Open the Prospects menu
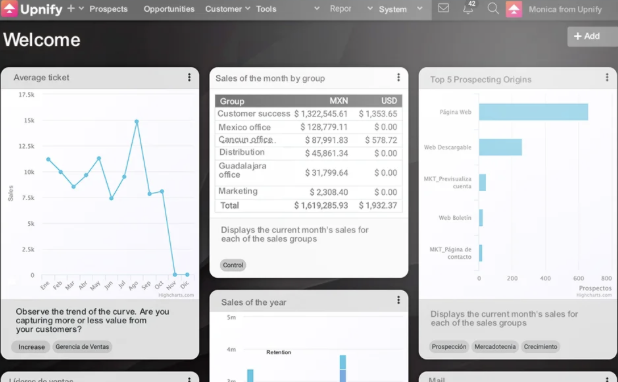 point(108,9)
